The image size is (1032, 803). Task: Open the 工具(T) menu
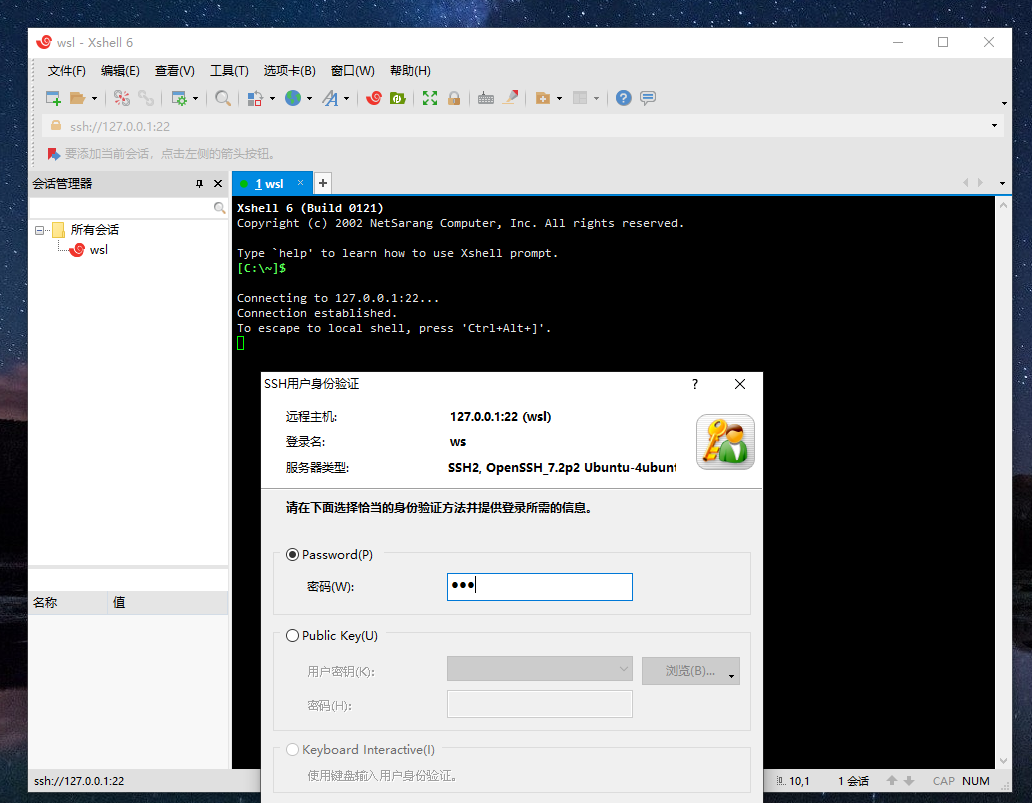pos(229,71)
